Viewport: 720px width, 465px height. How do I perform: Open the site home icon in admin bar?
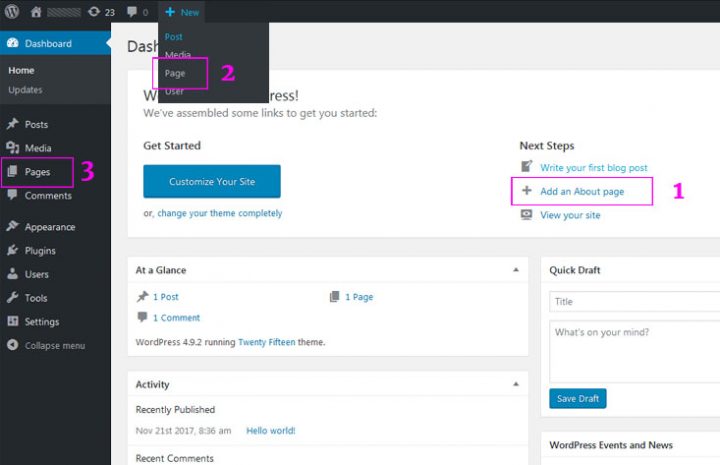[36, 12]
